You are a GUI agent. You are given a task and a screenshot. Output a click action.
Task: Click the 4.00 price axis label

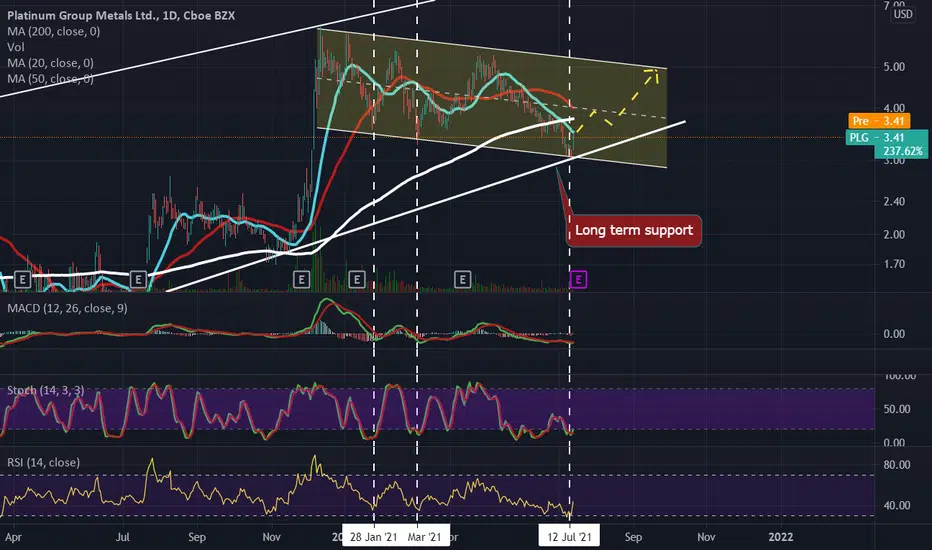coord(894,108)
